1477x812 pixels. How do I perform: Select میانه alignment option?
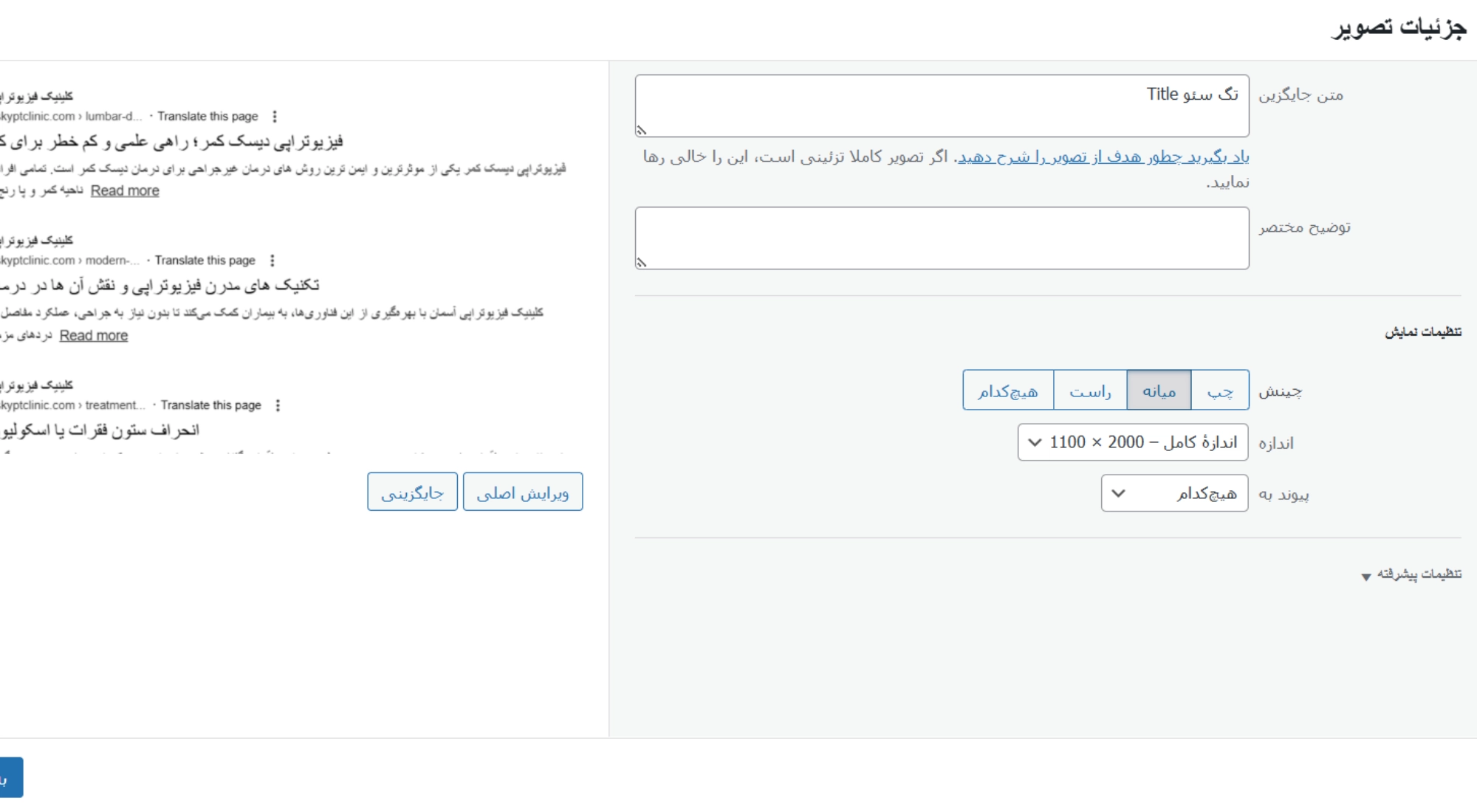coord(1159,391)
